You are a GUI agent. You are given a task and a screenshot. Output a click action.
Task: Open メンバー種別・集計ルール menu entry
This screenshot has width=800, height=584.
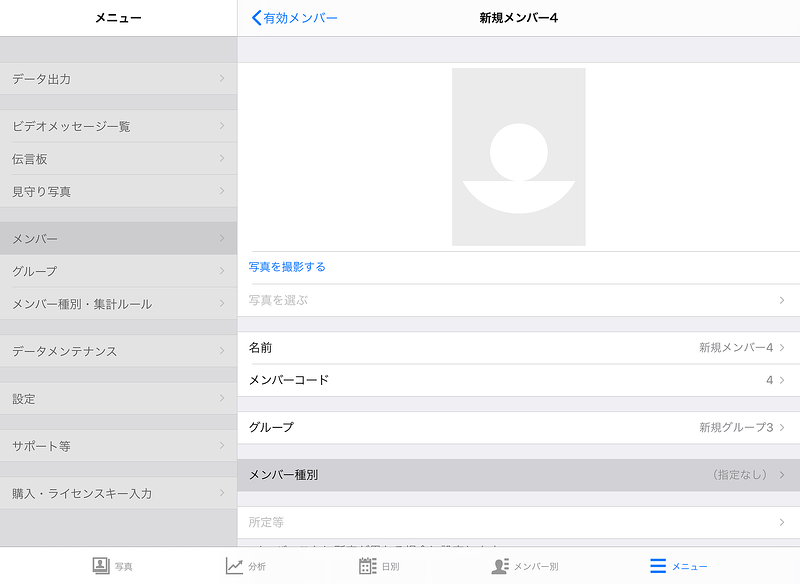pos(118,304)
